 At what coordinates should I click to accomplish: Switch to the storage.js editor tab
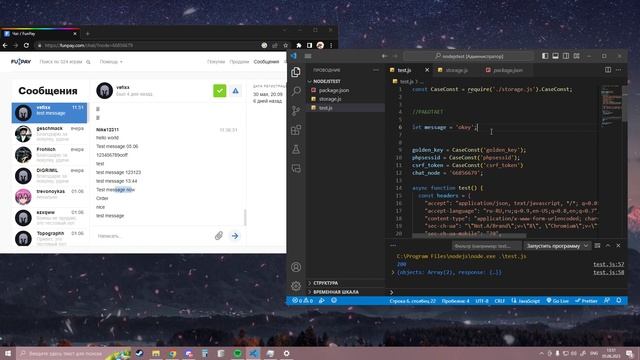(456, 70)
